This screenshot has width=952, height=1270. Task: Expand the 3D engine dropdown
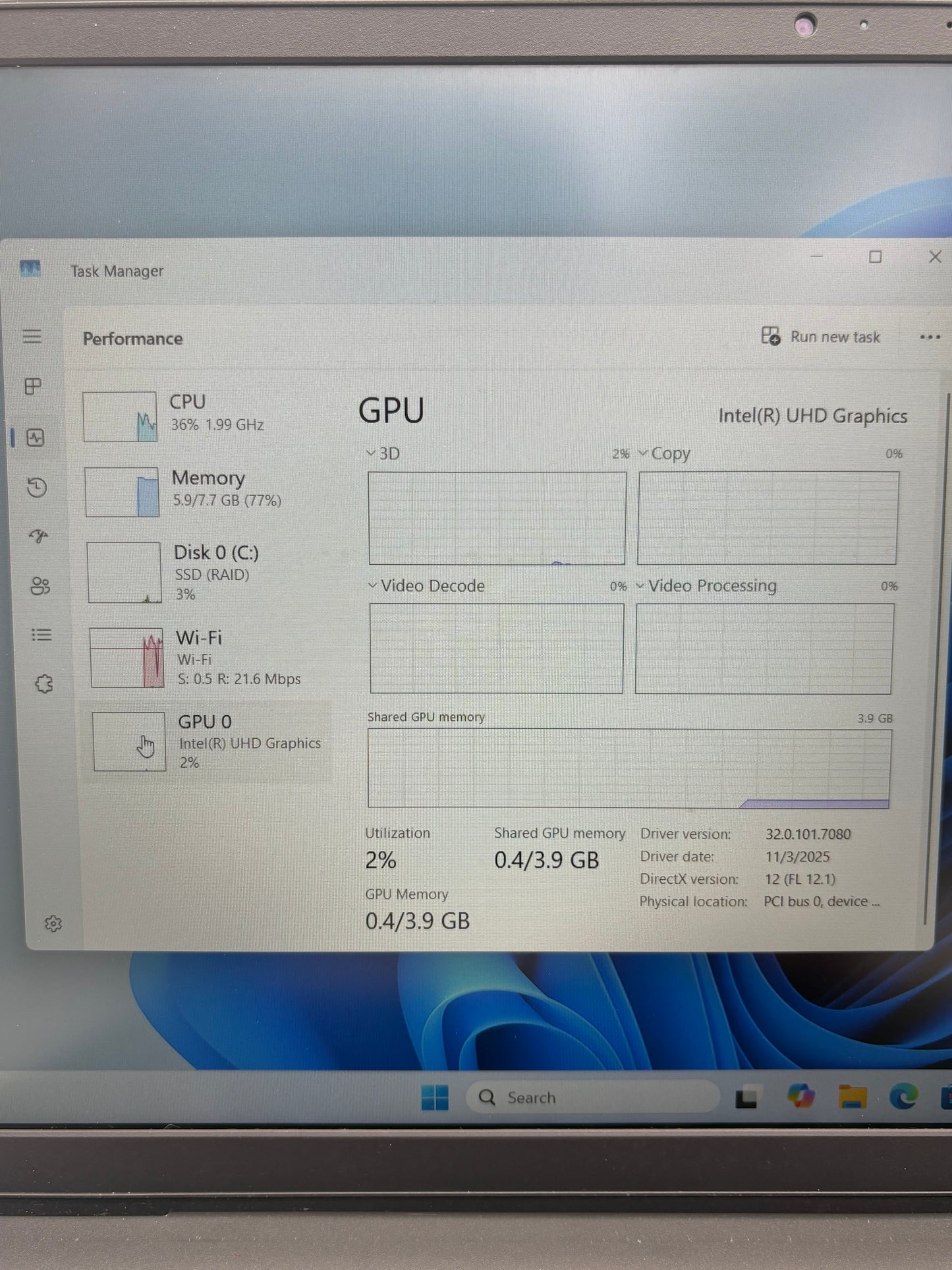point(371,453)
